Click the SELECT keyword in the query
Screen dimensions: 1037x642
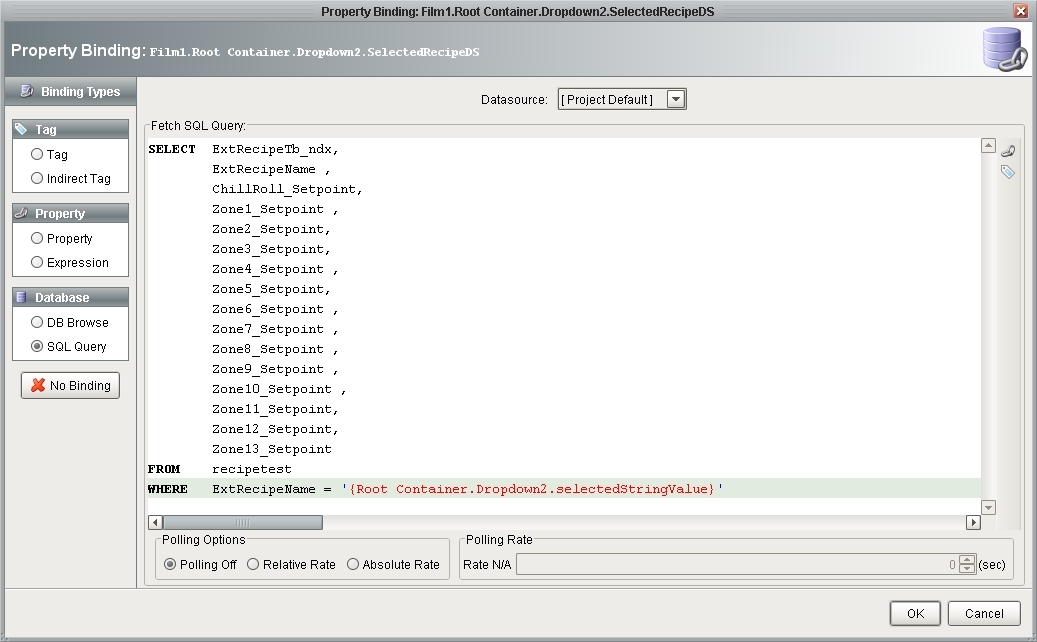tap(172, 149)
